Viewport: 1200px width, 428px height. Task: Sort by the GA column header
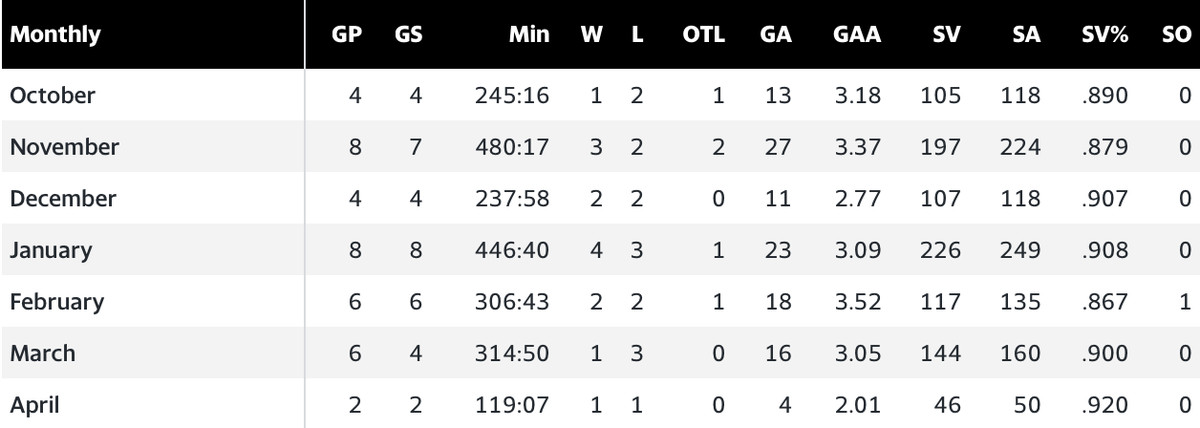(x=775, y=35)
